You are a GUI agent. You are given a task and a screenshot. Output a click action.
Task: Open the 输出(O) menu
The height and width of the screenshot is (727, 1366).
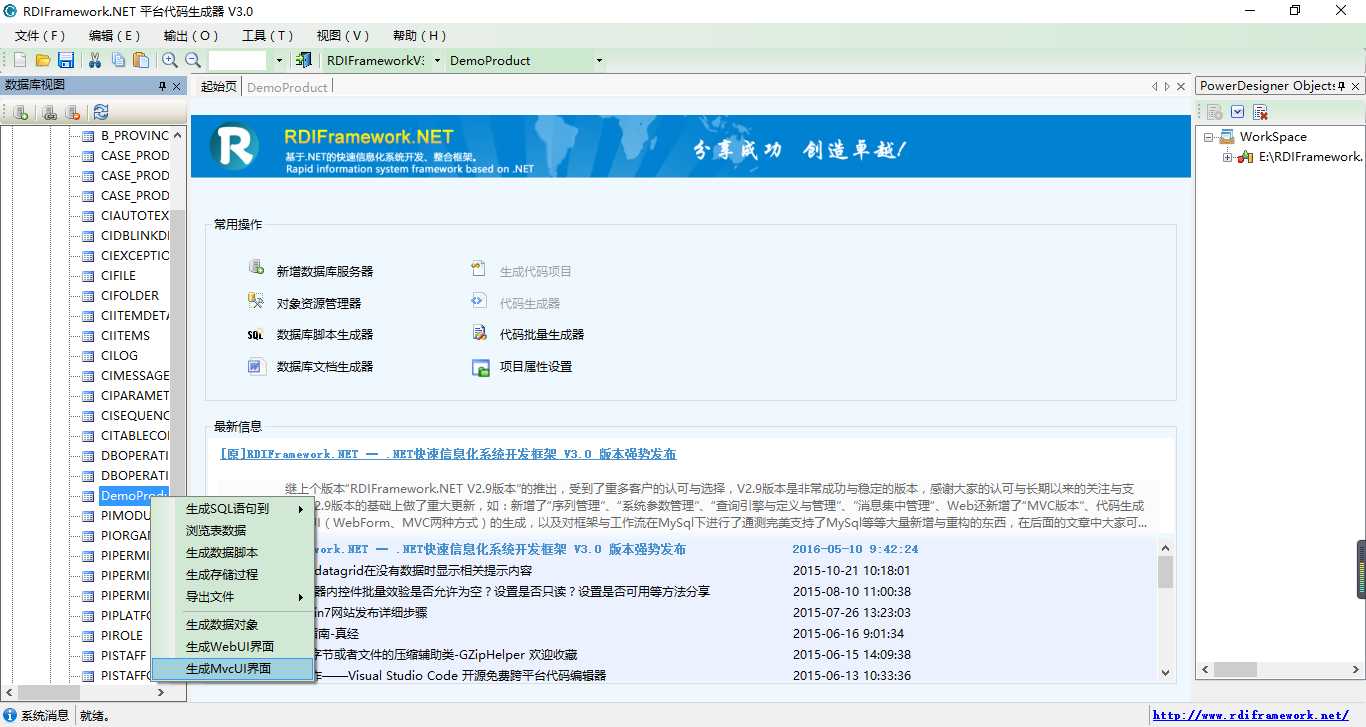click(190, 36)
